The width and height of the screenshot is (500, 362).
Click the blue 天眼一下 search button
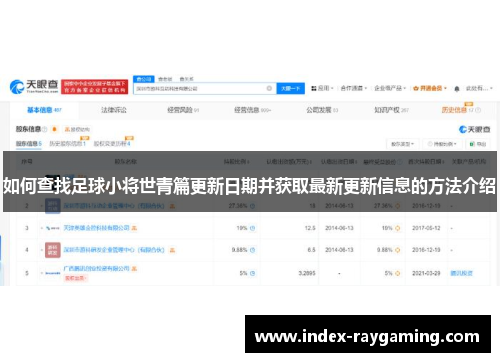tap(290, 88)
